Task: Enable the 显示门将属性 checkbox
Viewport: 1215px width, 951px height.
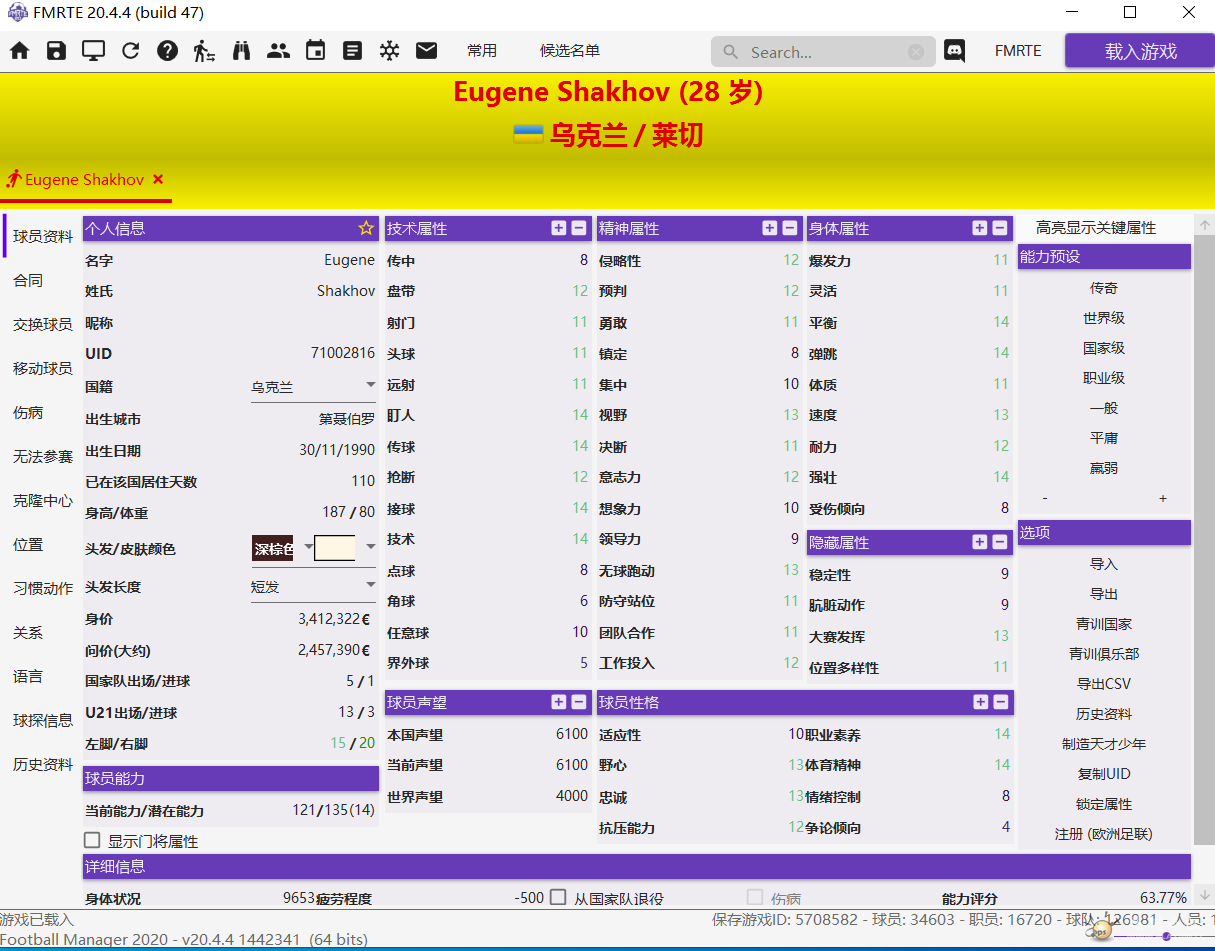Action: click(x=93, y=841)
